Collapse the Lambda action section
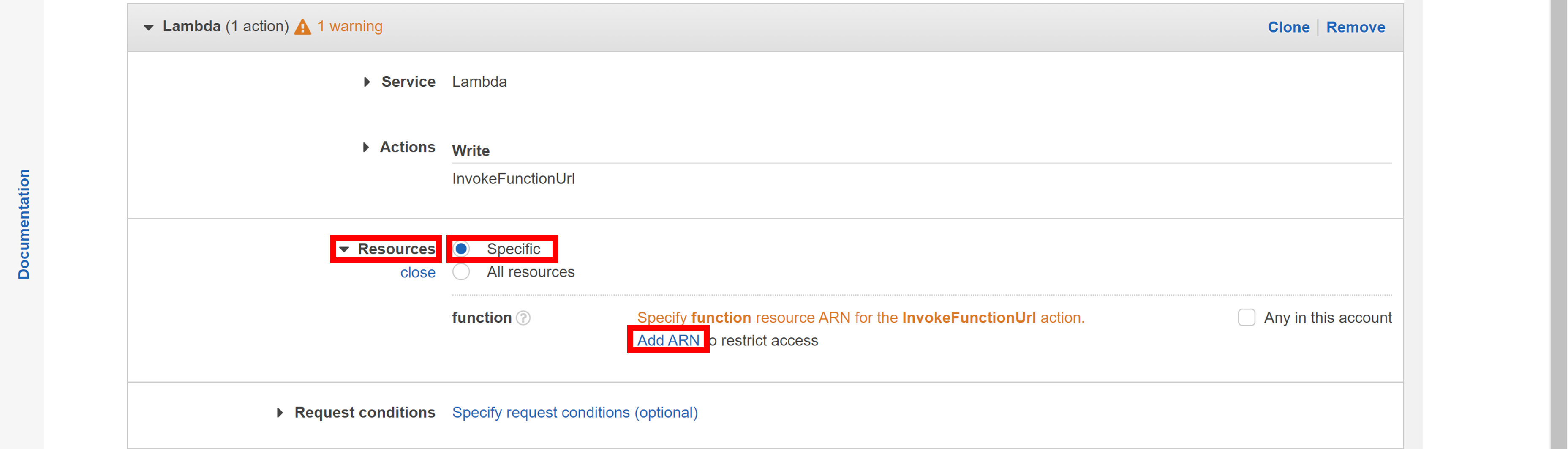 click(148, 27)
